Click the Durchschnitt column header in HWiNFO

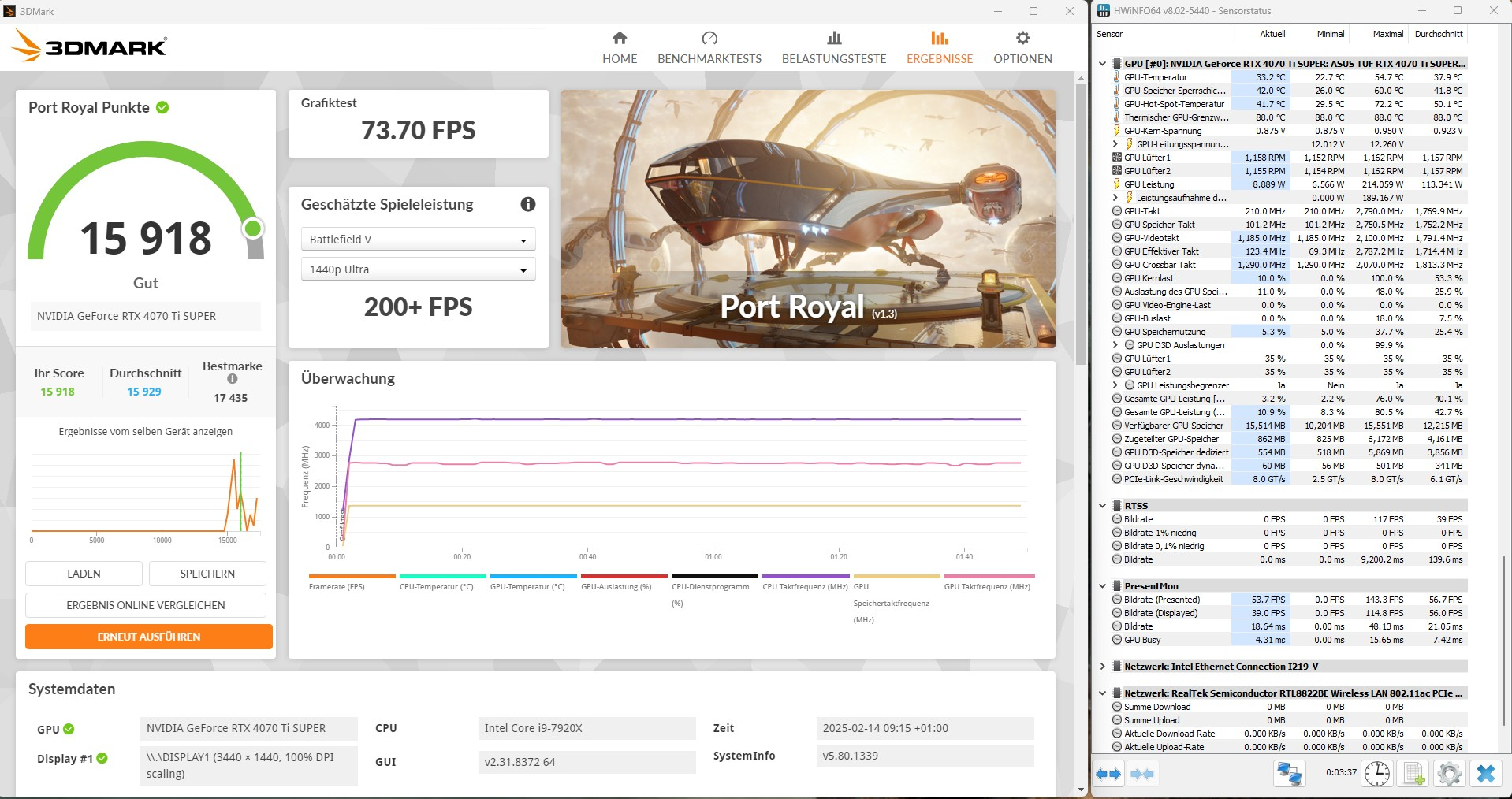1439,34
